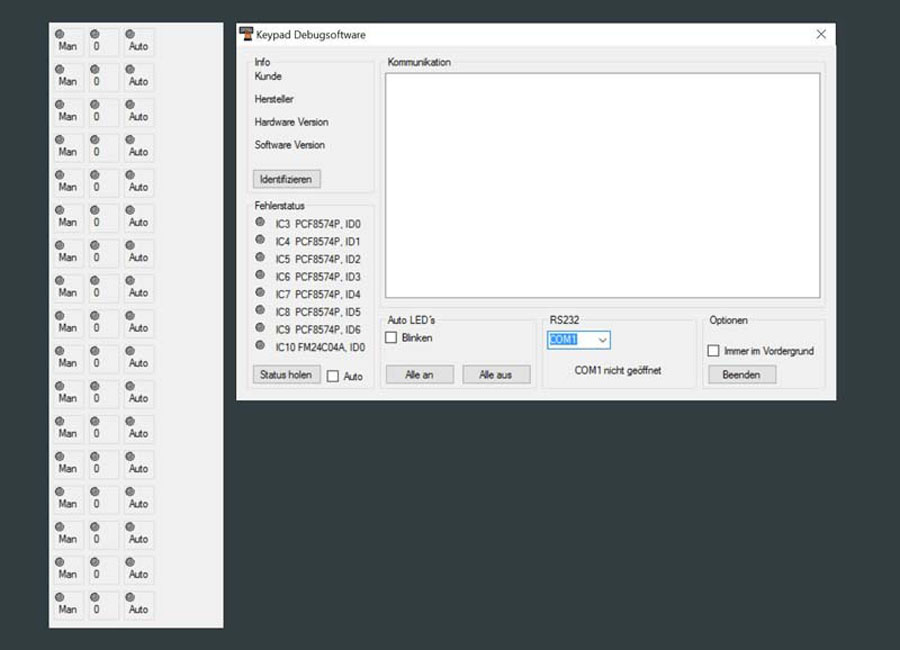Image resolution: width=900 pixels, height=650 pixels.
Task: Turn all LEDs on with Alle an
Action: coord(419,374)
